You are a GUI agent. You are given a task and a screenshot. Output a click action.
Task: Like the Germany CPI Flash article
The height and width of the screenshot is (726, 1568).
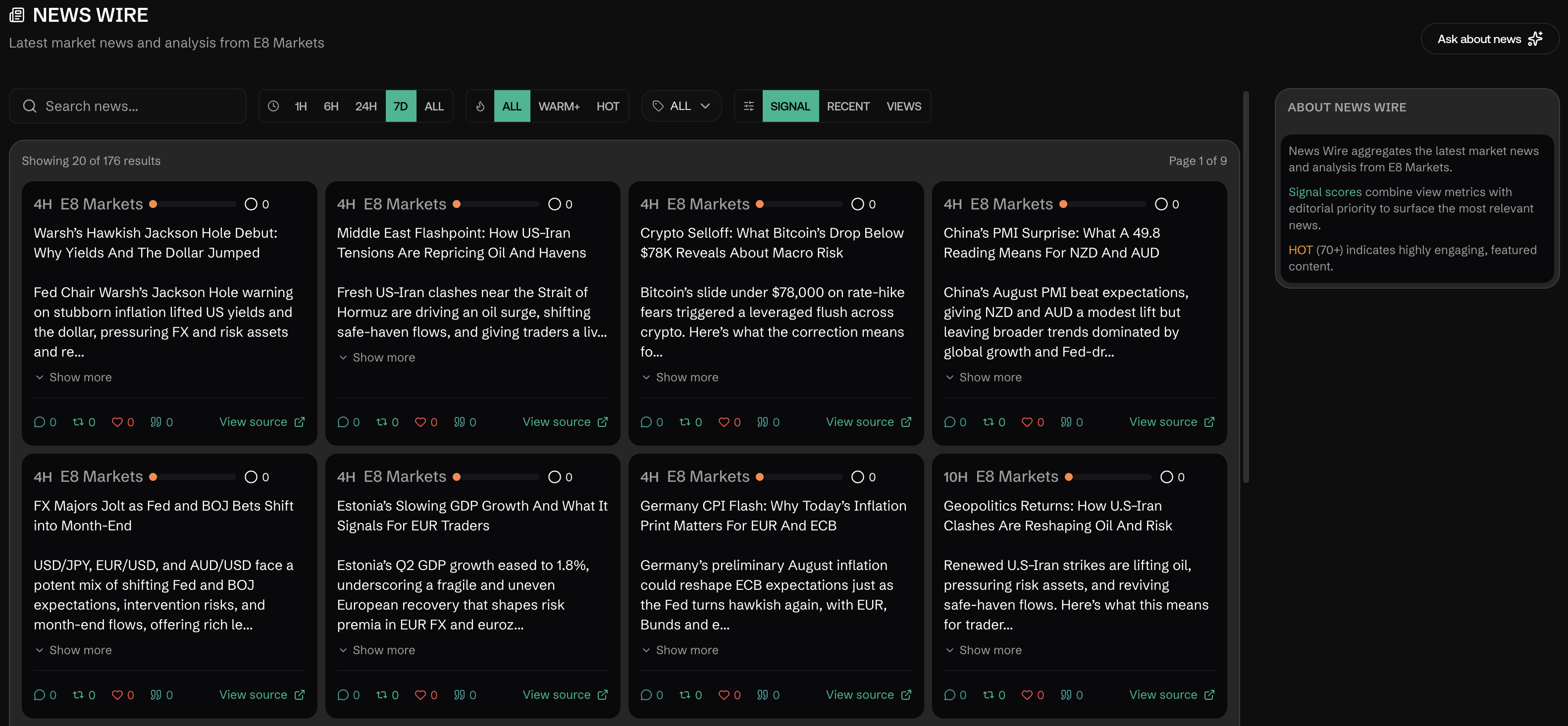coord(724,694)
